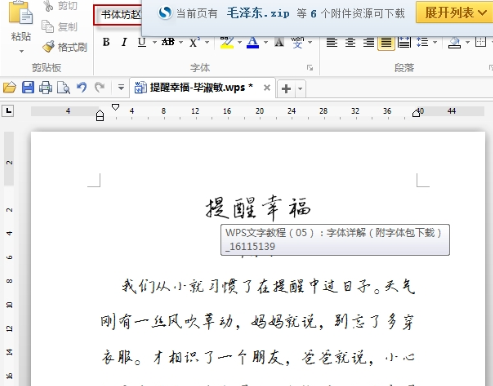Select the Format Painter (格式刷) brush
Image resolution: width=493 pixels, height=386 pixels.
49,47
